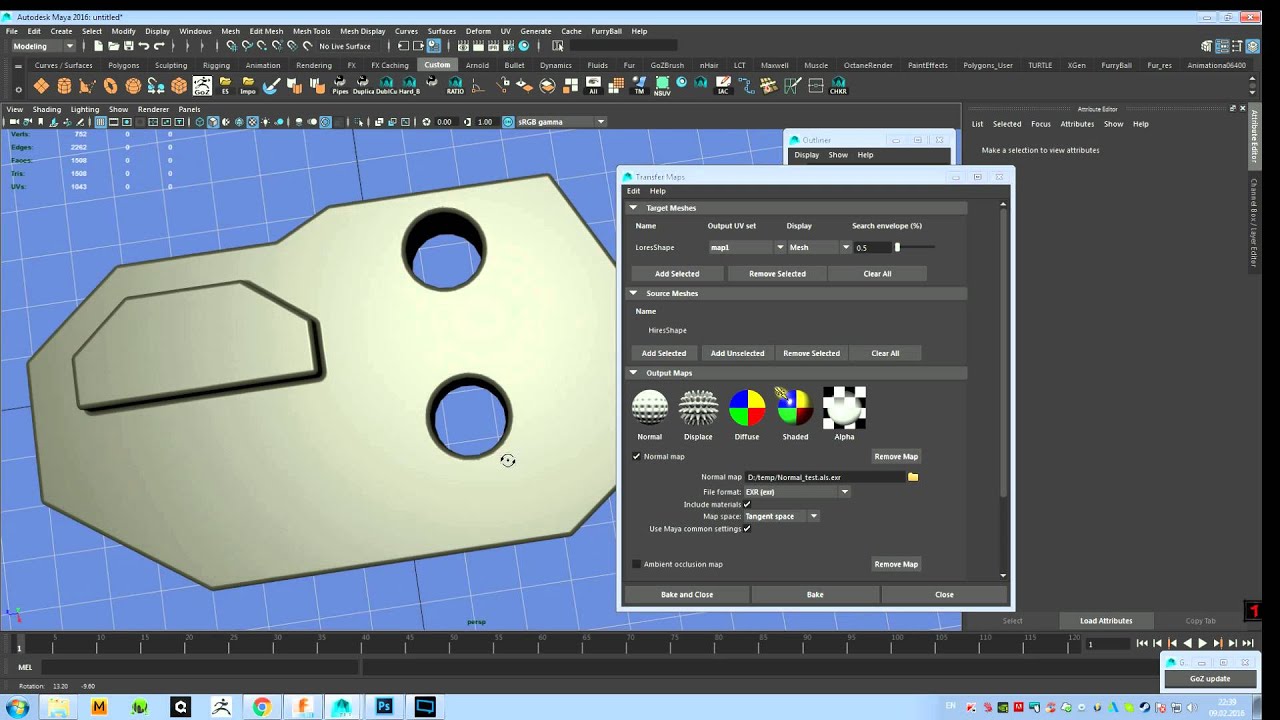This screenshot has height=720, width=1280.
Task: Open the Modeling menu set dropdown
Action: click(43, 46)
